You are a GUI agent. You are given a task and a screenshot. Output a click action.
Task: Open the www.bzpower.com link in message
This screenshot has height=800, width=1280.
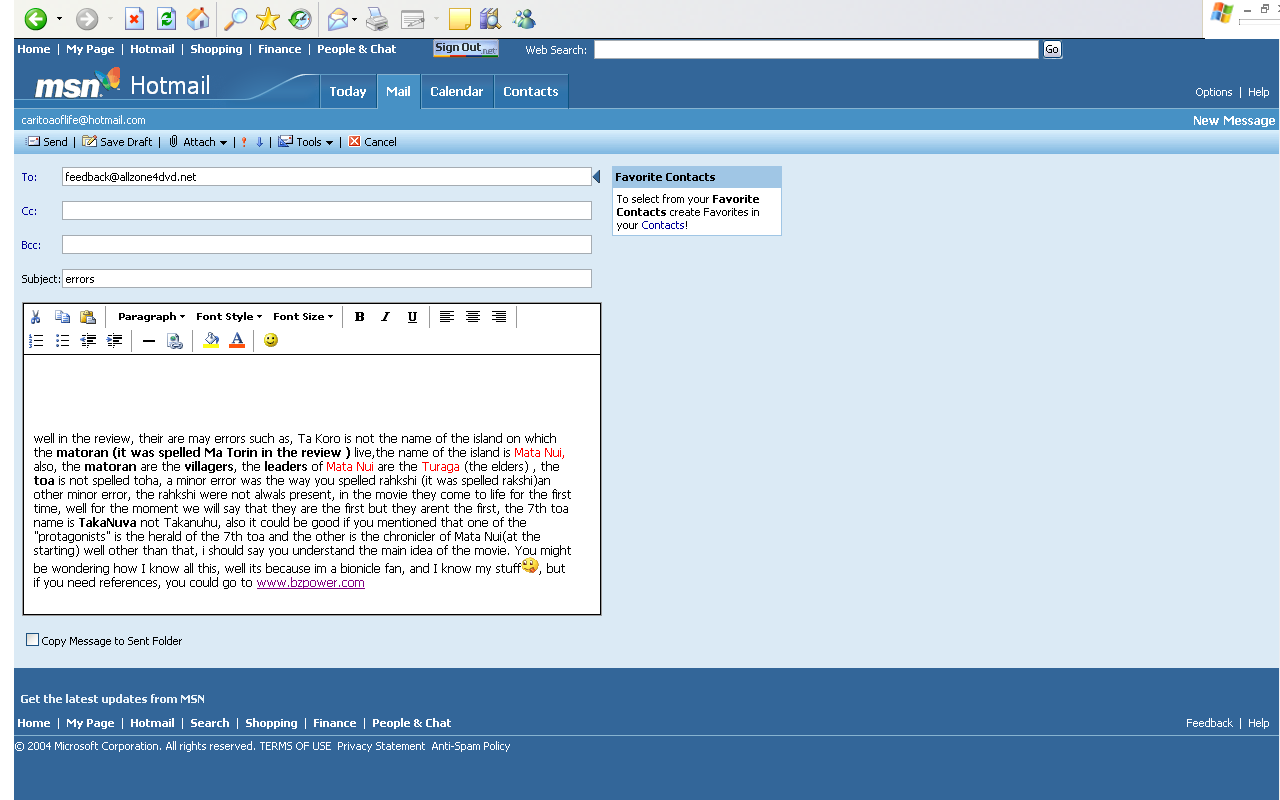point(311,583)
